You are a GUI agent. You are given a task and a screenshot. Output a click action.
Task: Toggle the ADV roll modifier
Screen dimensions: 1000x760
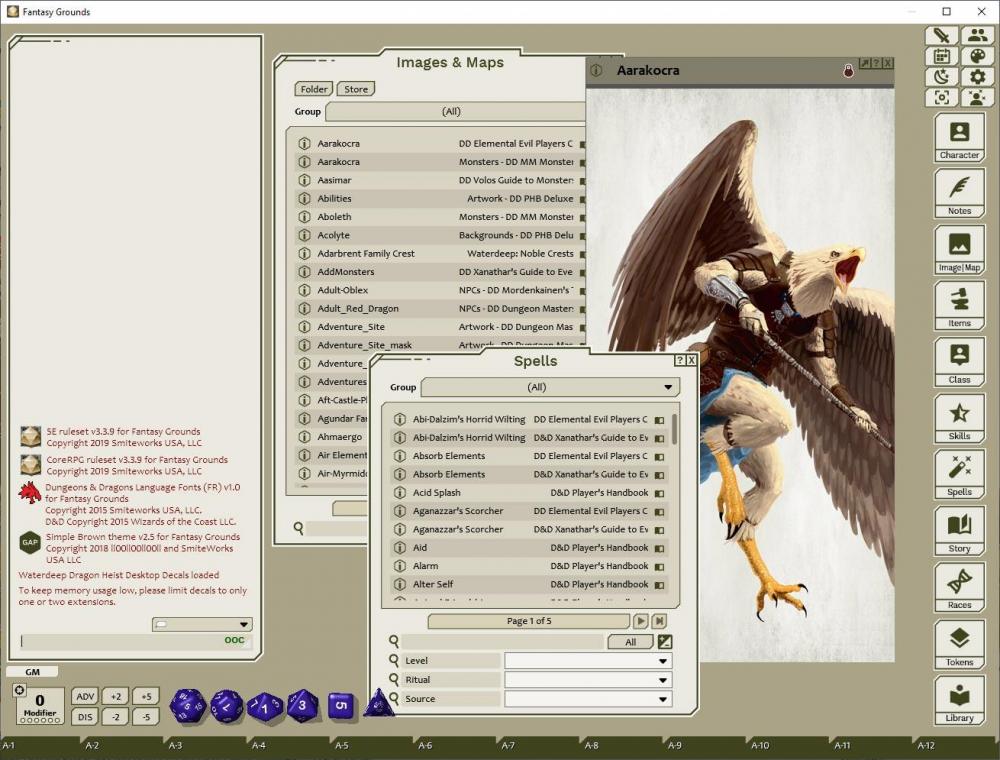point(85,697)
